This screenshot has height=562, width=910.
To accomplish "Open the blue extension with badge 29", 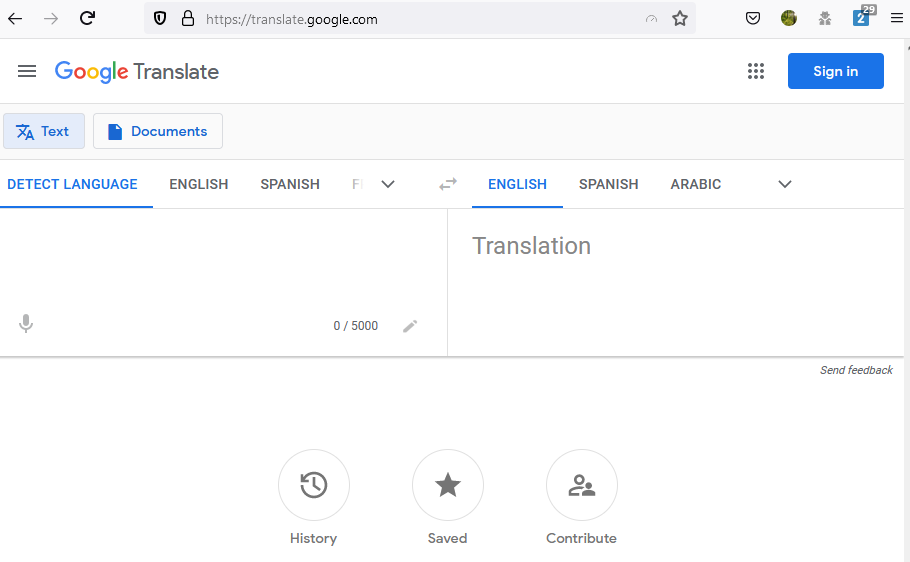I will (x=862, y=17).
